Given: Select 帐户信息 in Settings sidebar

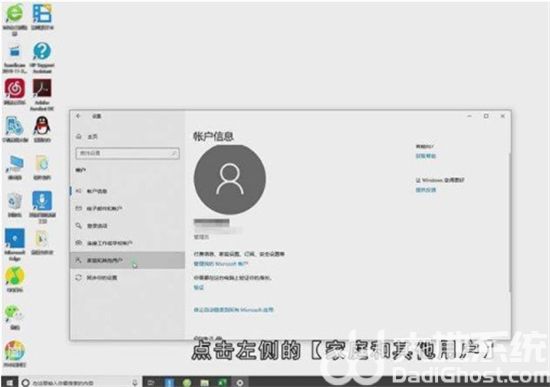Looking at the screenshot, I should (x=127, y=191).
